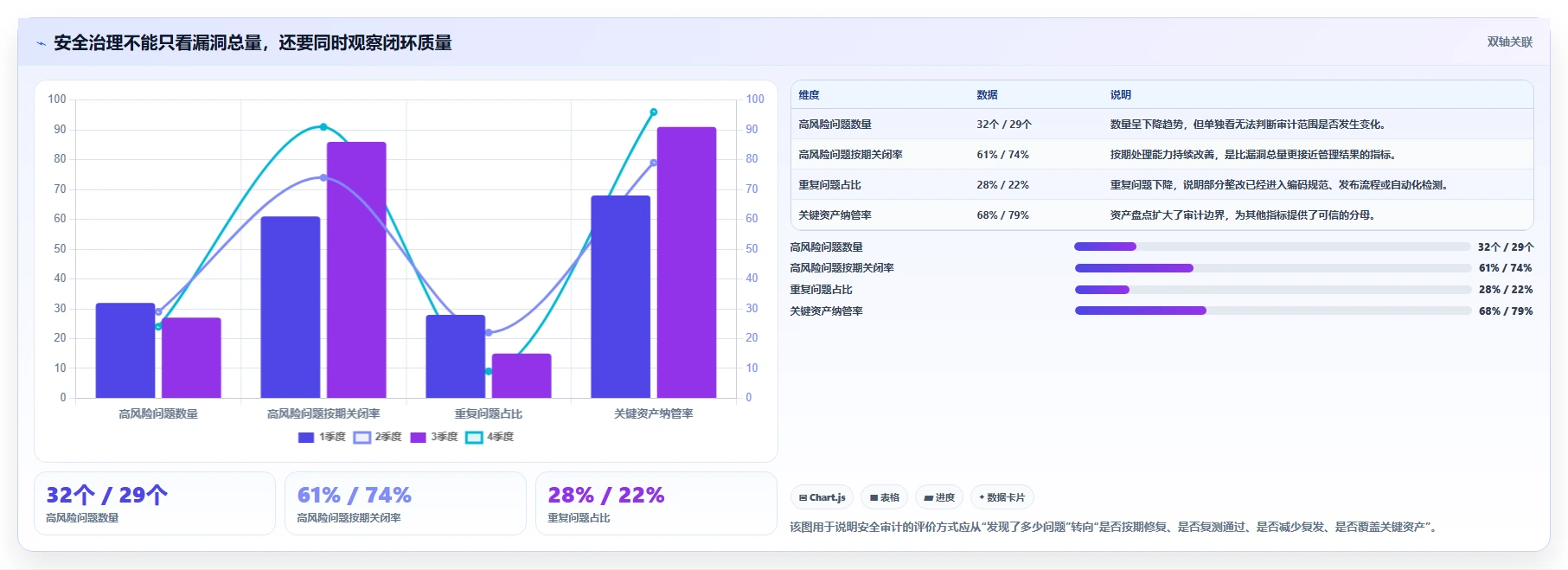Click the blue 1季度 bar for 高风险问题数量
1568x570 pixels.
pyautogui.click(x=125, y=350)
